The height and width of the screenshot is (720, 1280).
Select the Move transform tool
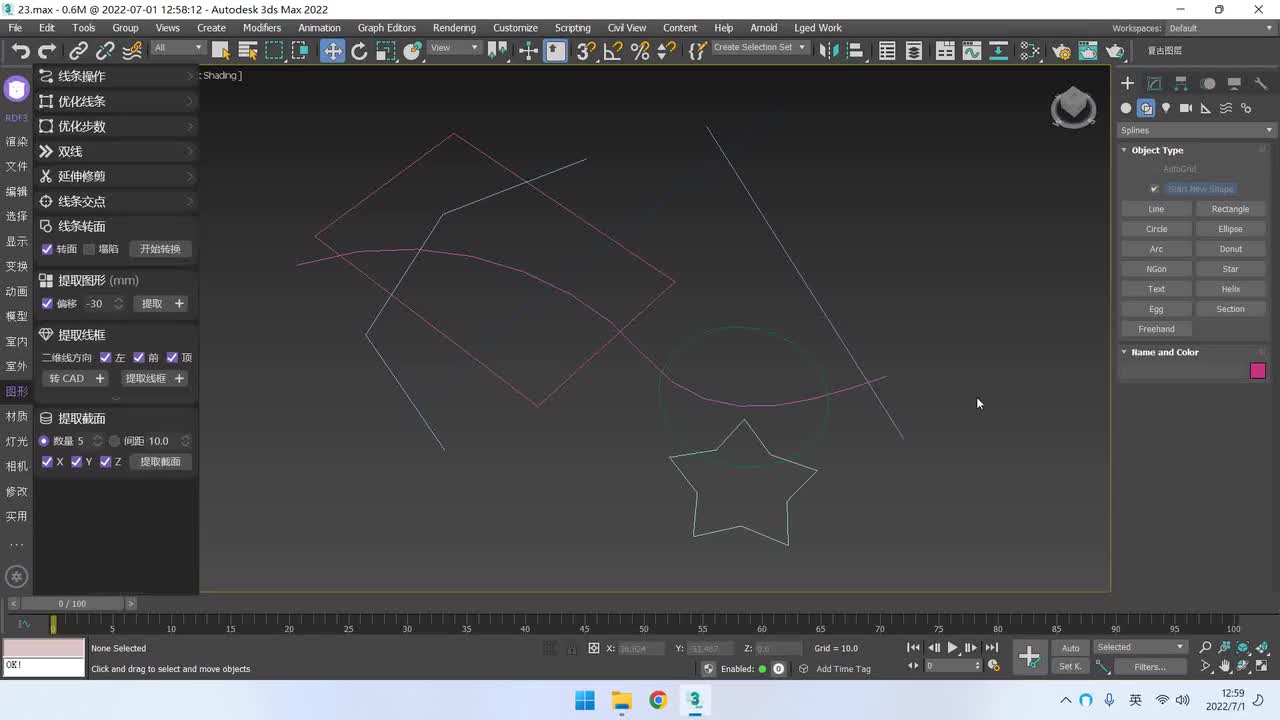pyautogui.click(x=332, y=51)
